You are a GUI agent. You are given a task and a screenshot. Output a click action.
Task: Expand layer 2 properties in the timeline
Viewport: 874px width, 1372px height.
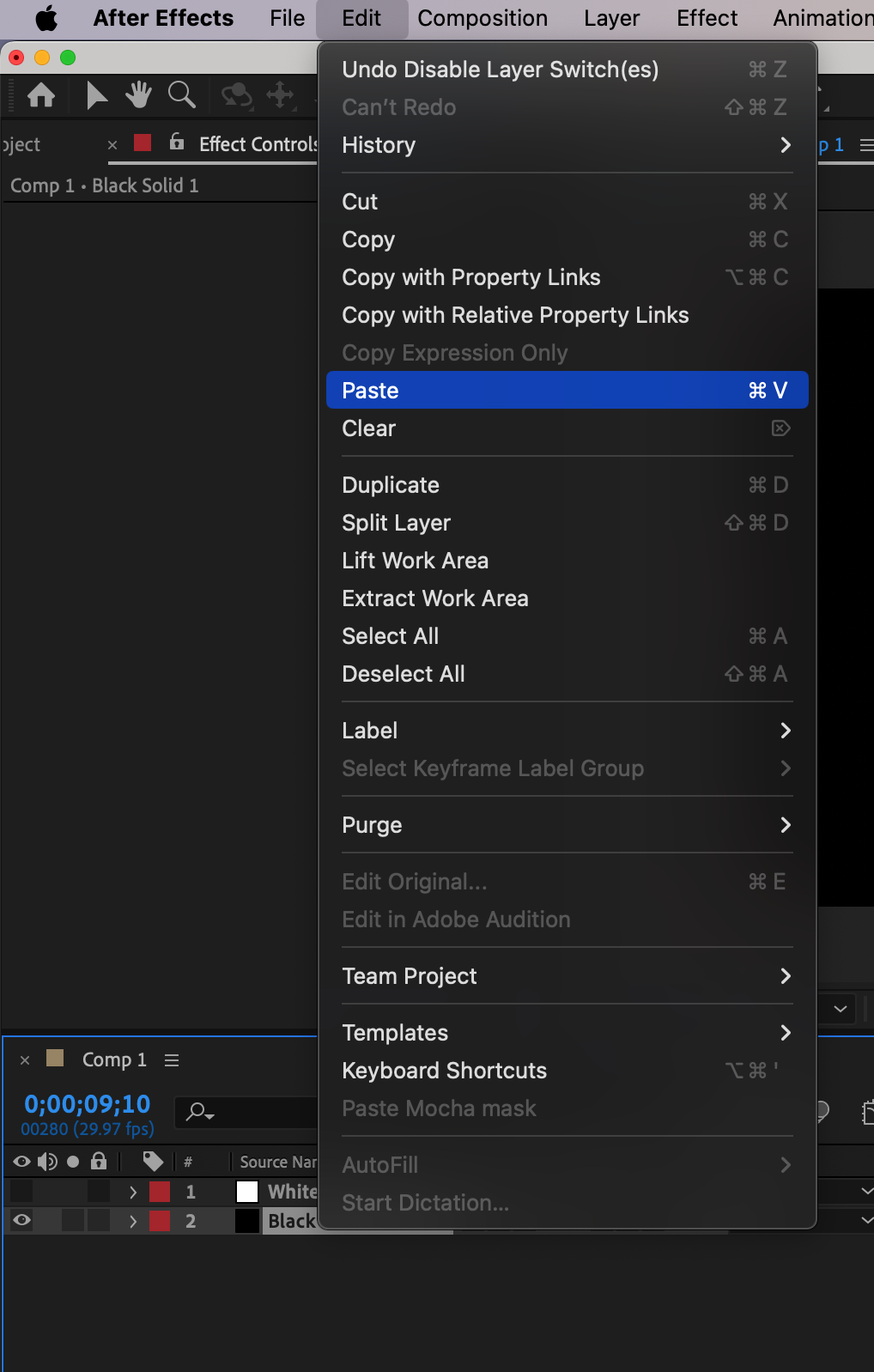point(133,1220)
